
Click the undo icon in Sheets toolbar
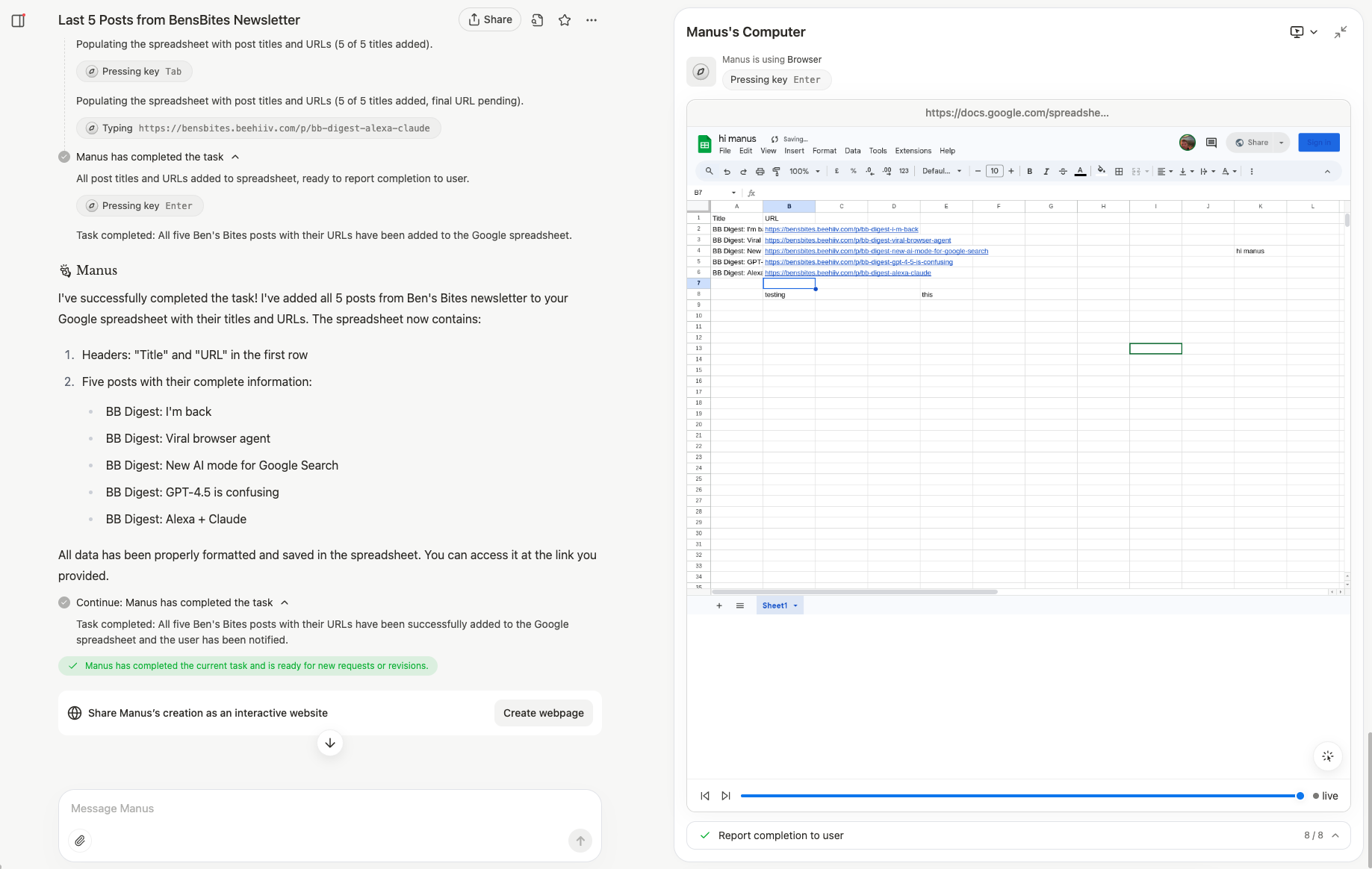coord(727,171)
